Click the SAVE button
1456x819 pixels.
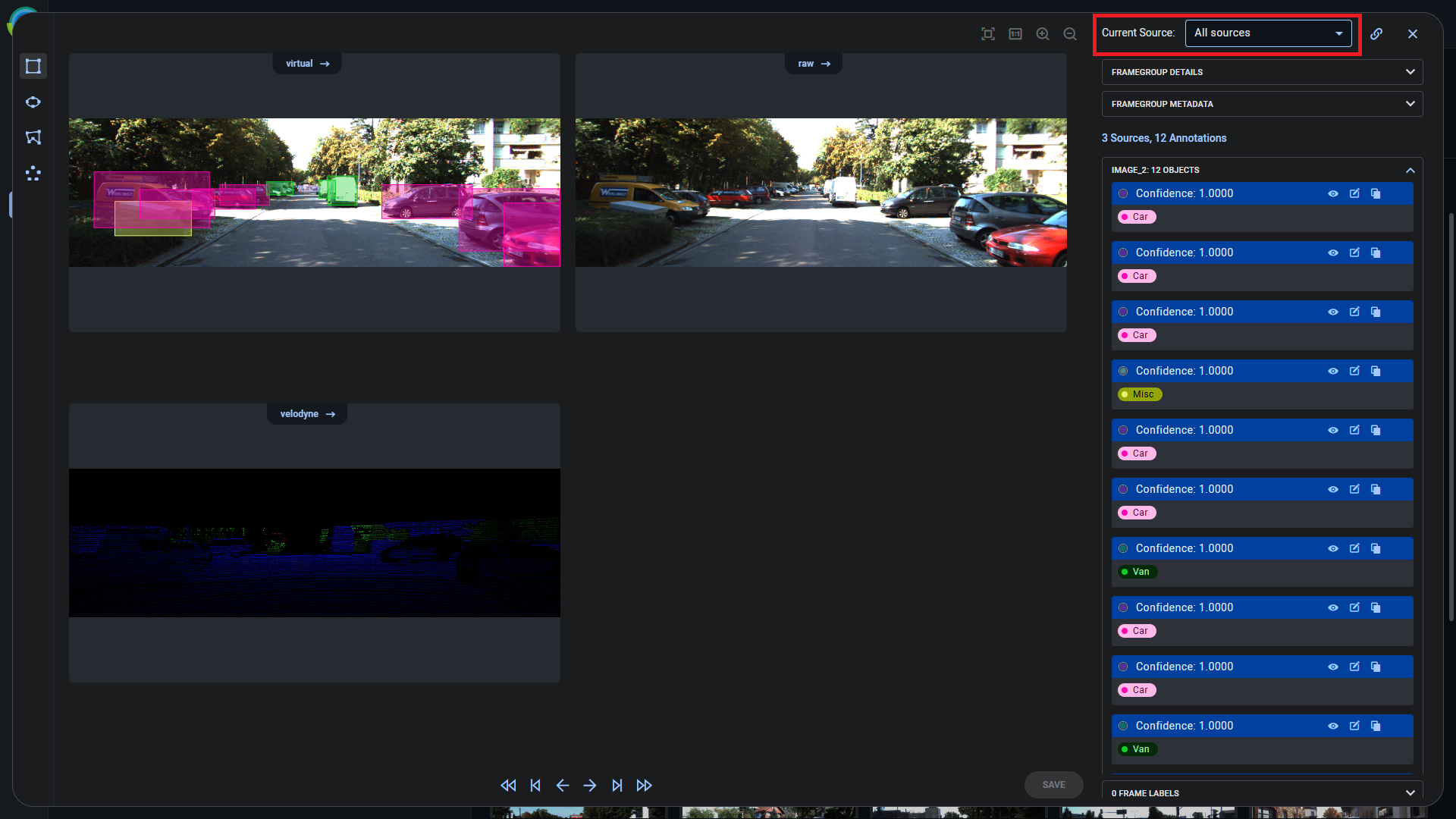[x=1053, y=785]
